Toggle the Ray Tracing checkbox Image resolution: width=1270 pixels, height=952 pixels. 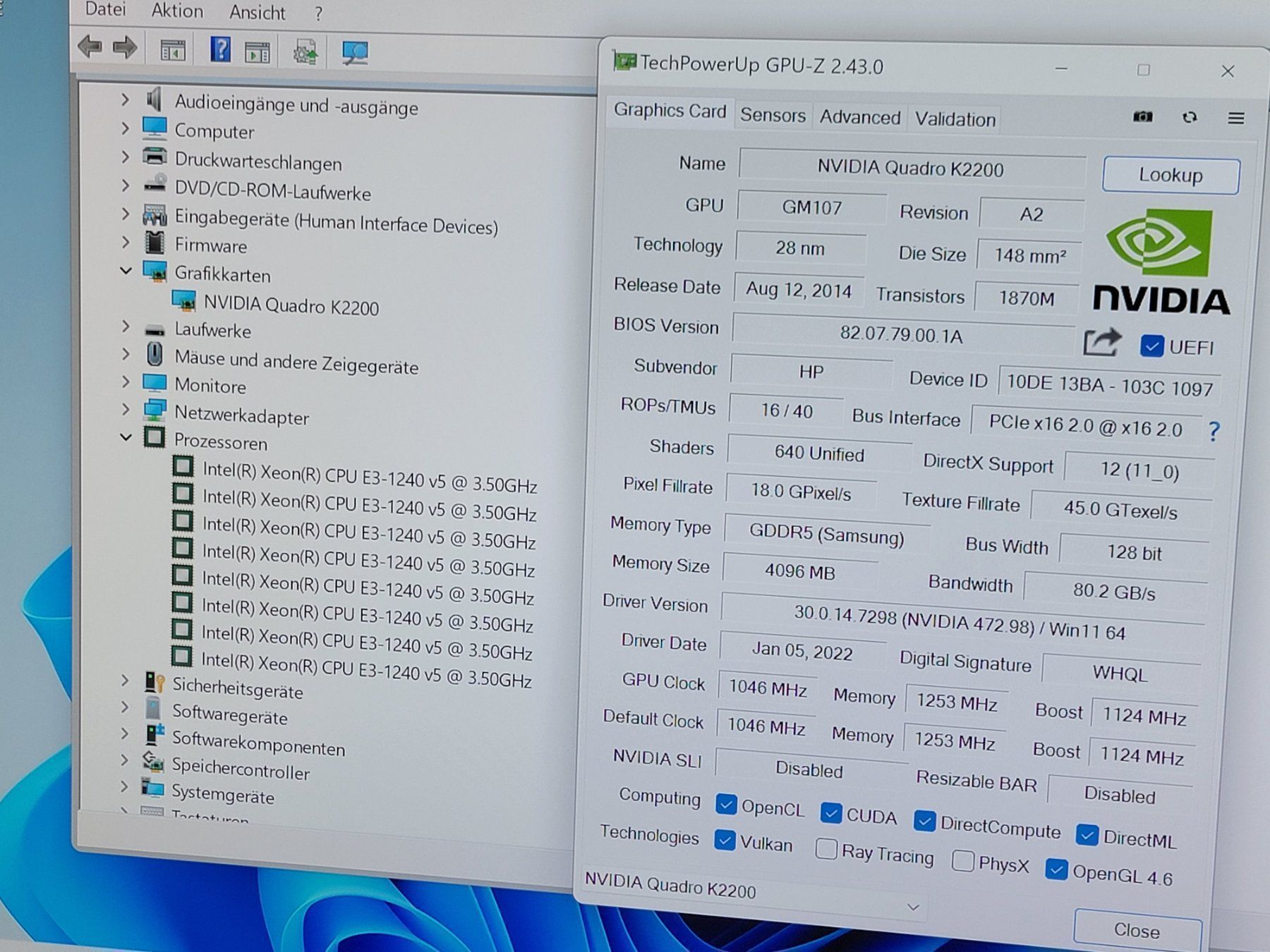pos(826,848)
